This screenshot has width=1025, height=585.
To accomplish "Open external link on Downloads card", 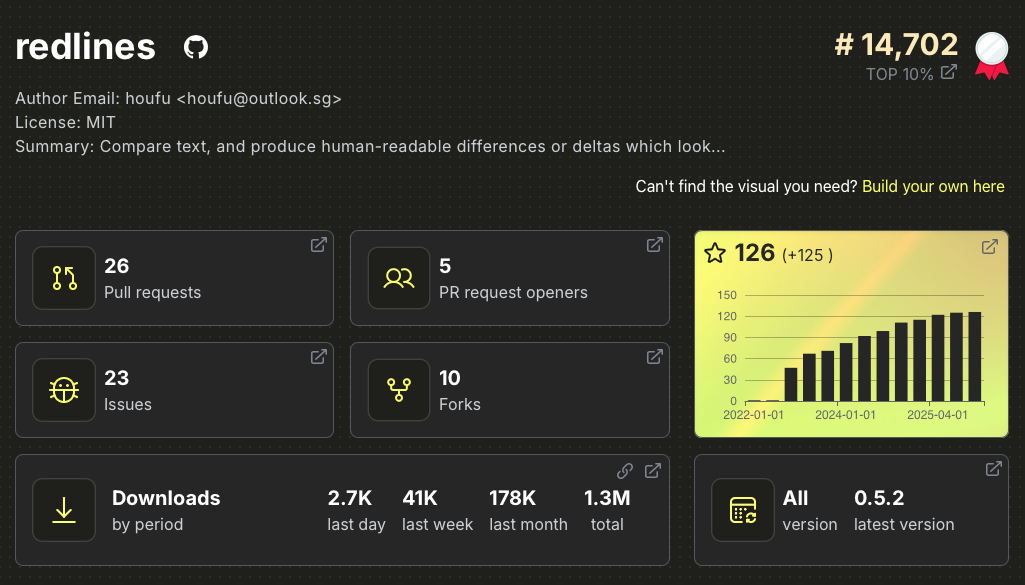I will pos(653,471).
